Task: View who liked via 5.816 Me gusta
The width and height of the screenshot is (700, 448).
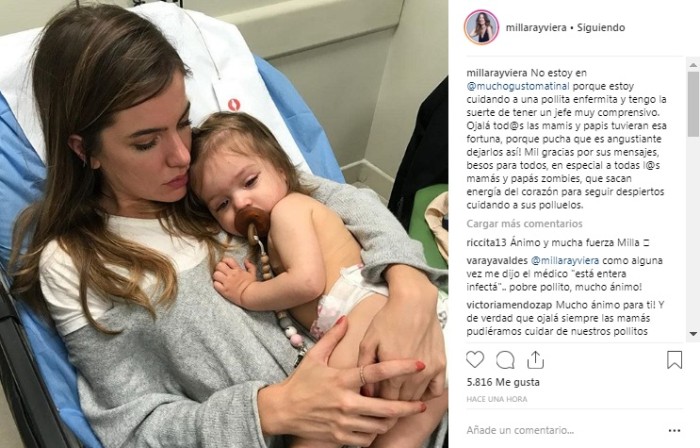Action: tap(503, 382)
